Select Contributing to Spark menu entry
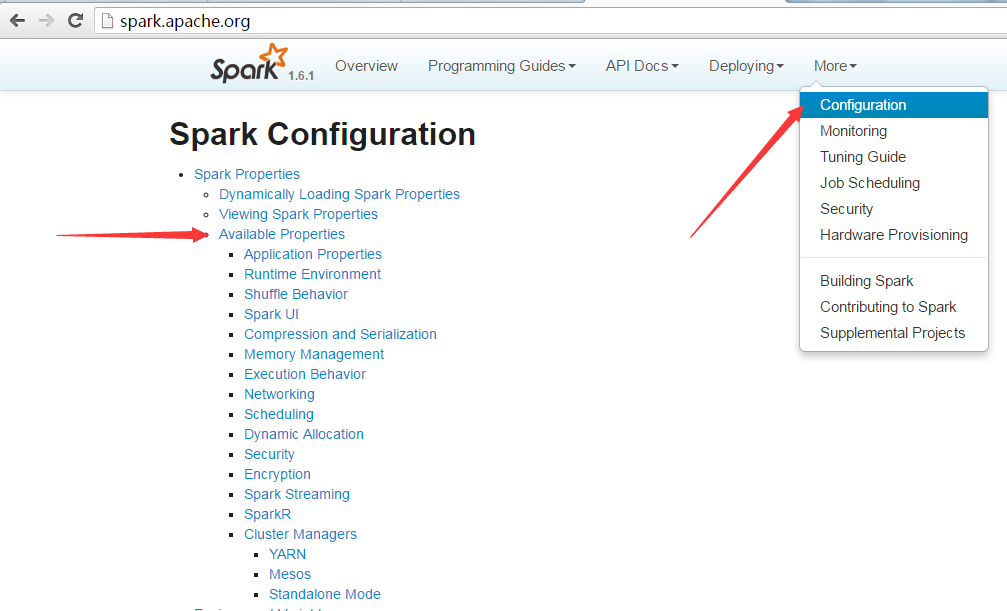This screenshot has height=611, width=1007. (x=894, y=307)
